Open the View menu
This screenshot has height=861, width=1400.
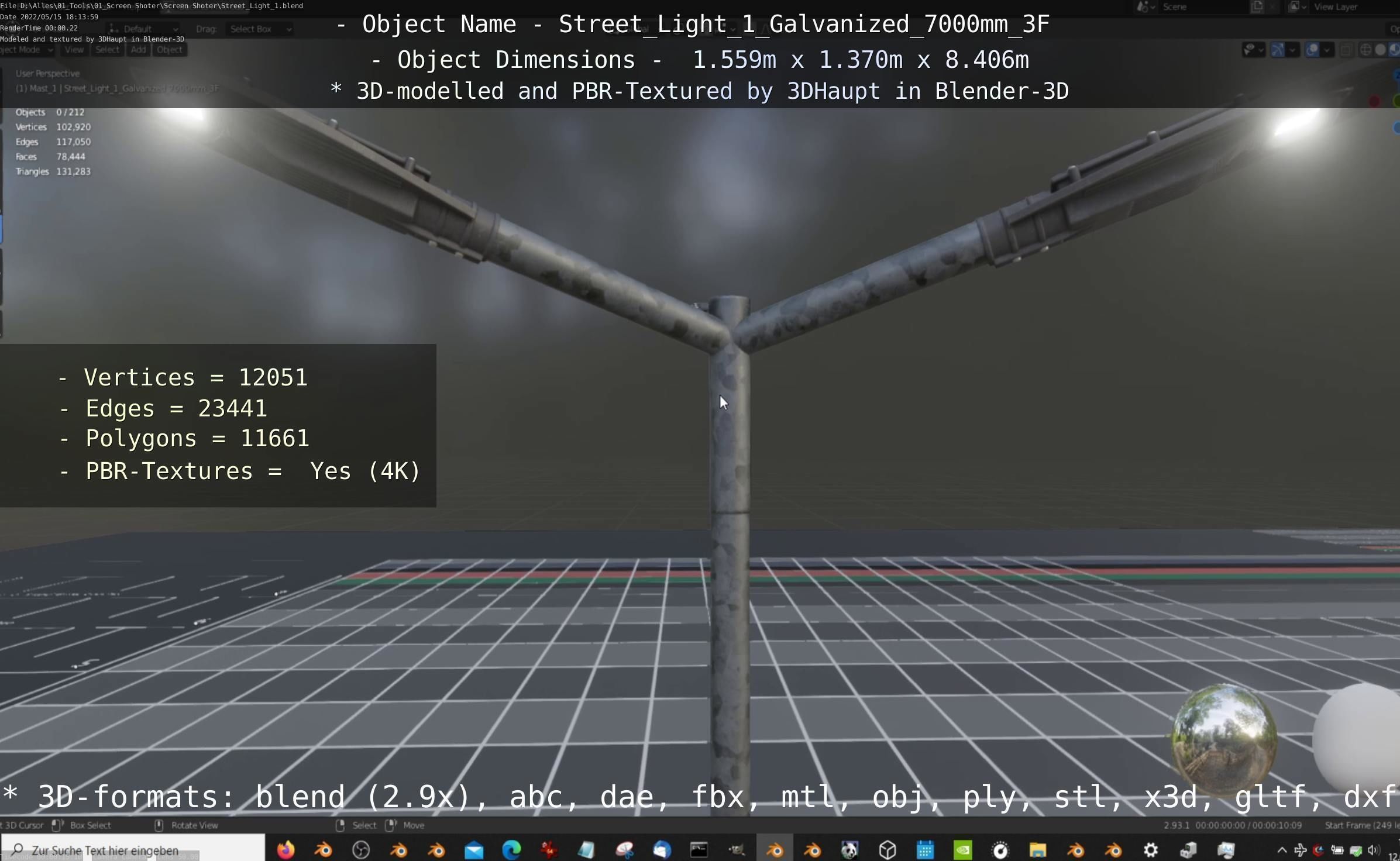point(74,50)
